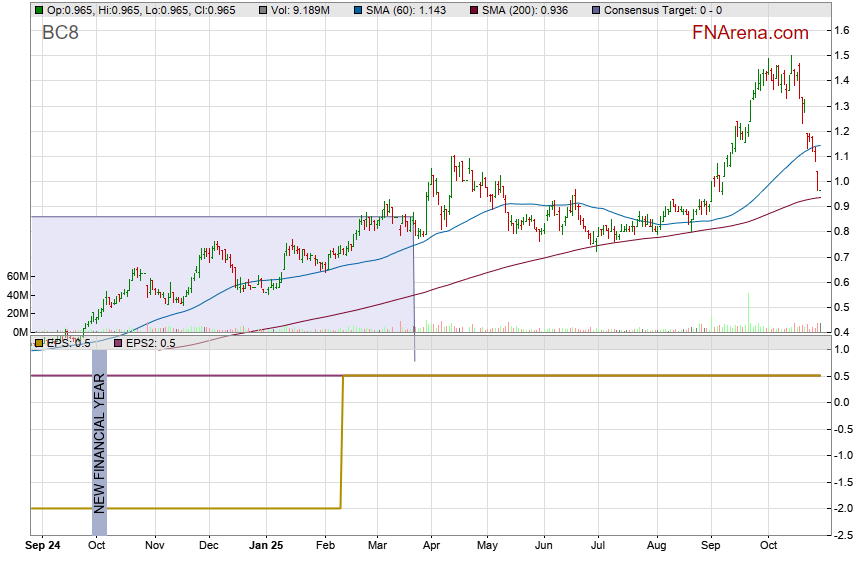Click the gold EPS legend swatch
This screenshot has width=859, height=566.
click(38, 343)
